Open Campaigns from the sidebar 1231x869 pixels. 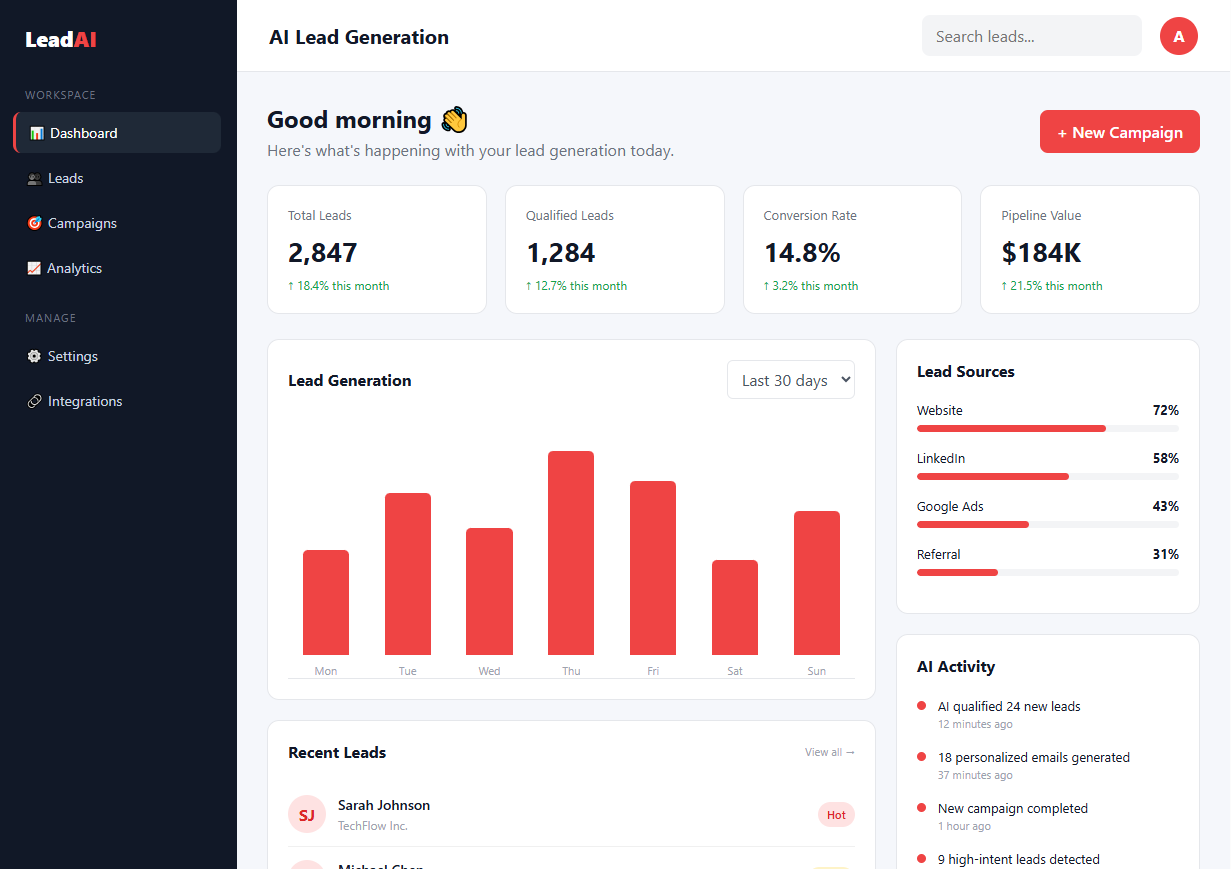point(117,223)
